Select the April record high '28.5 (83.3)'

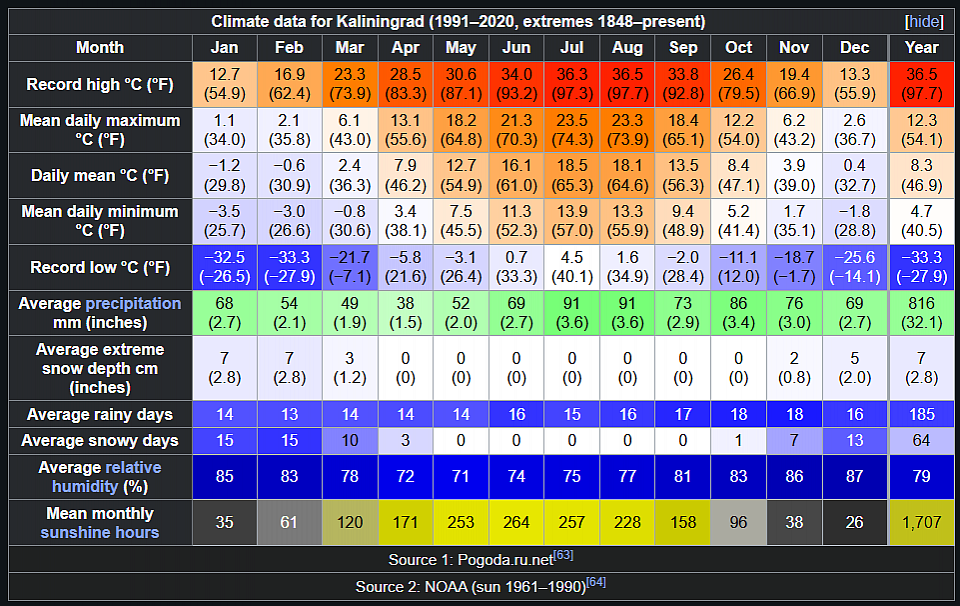coord(405,84)
